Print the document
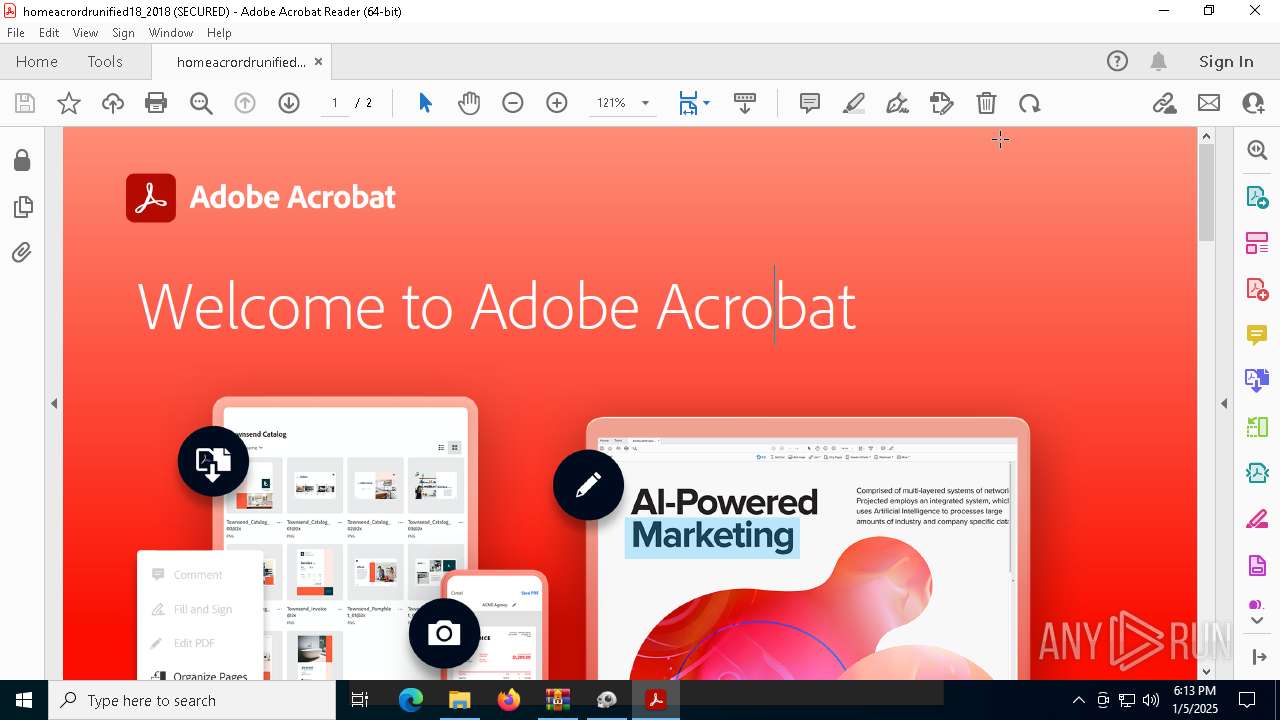The height and width of the screenshot is (720, 1280). coord(156,103)
